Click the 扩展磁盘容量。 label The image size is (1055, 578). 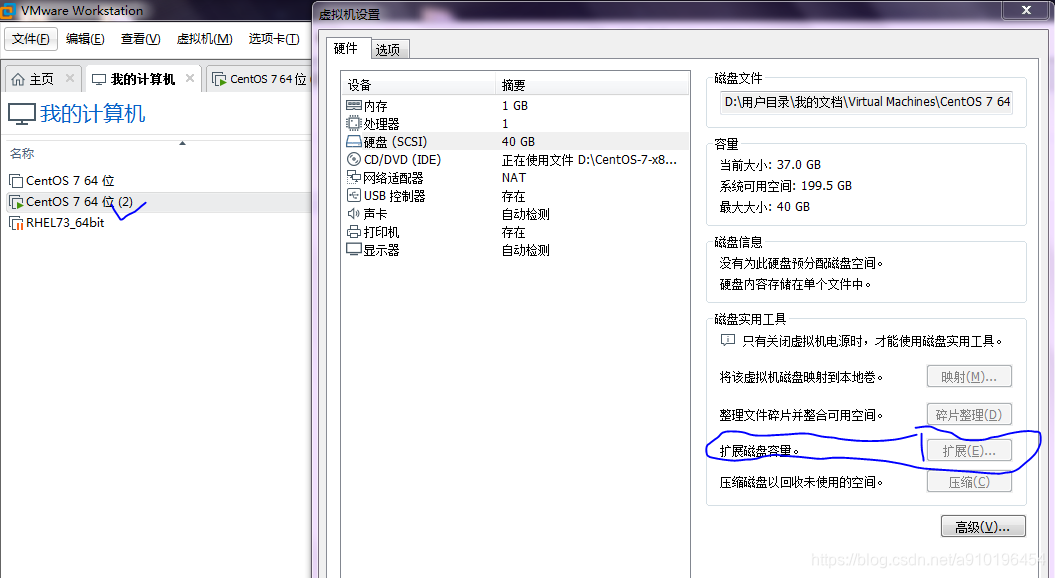760,451
